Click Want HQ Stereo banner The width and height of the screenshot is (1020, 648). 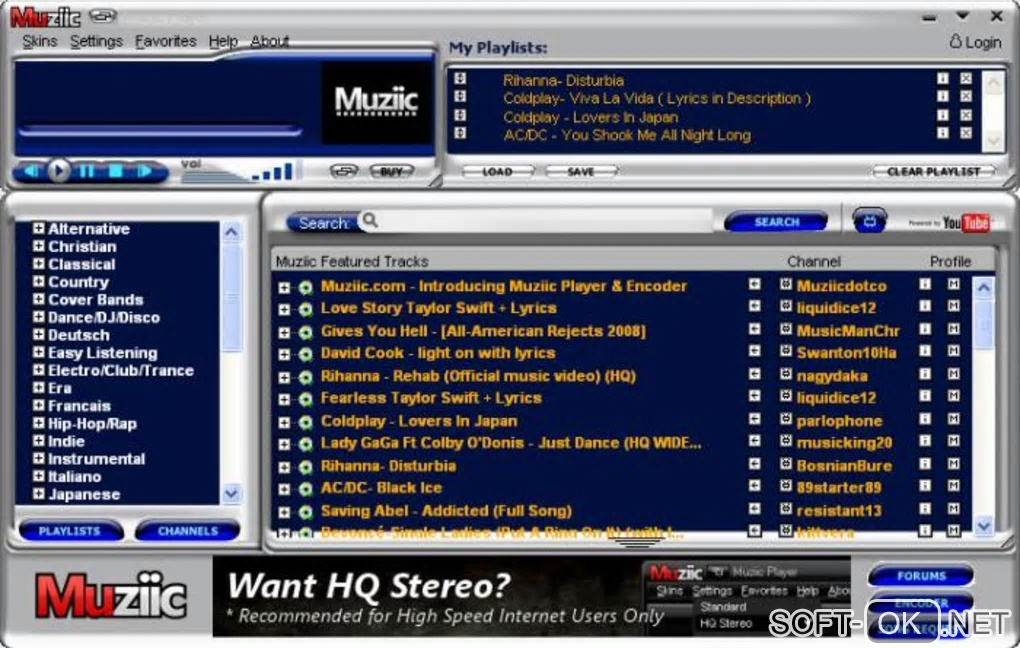531,596
